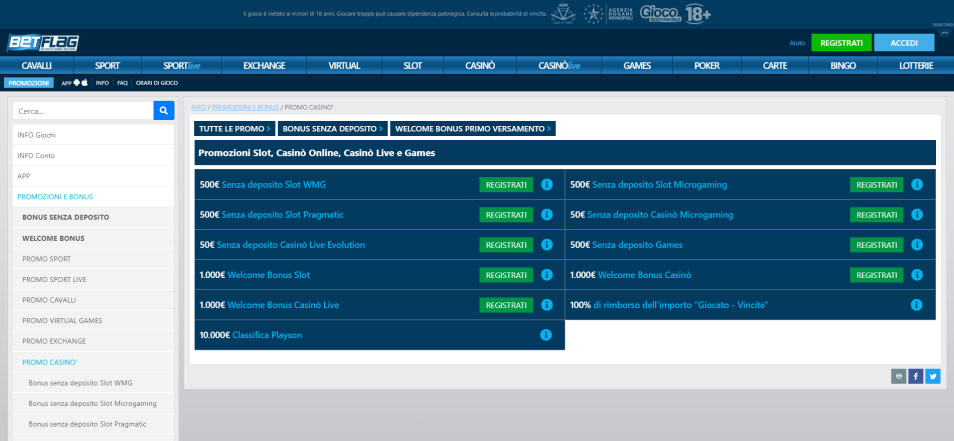
Task: Open the CARTE menu
Action: [775, 66]
